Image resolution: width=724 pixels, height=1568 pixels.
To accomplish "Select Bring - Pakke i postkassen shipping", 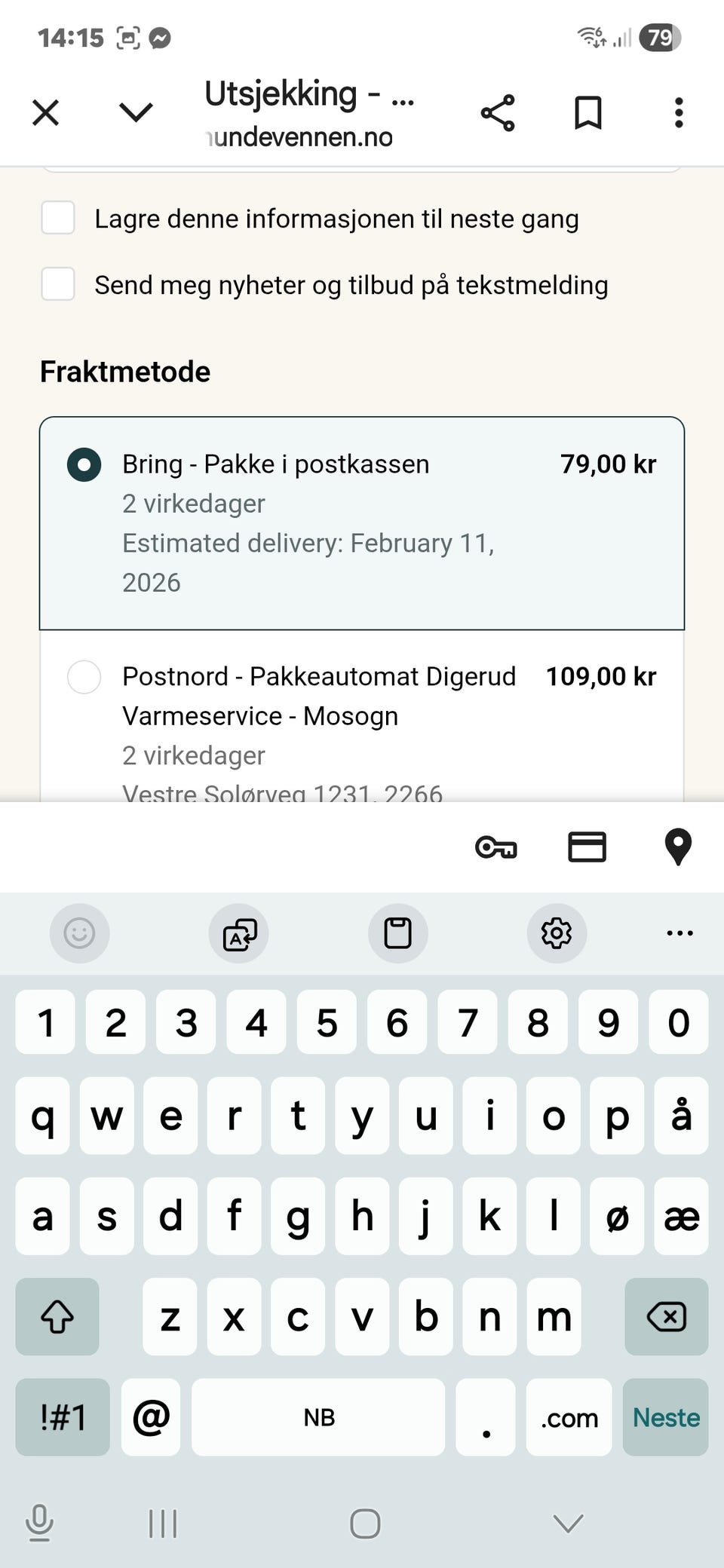I will pos(362,523).
